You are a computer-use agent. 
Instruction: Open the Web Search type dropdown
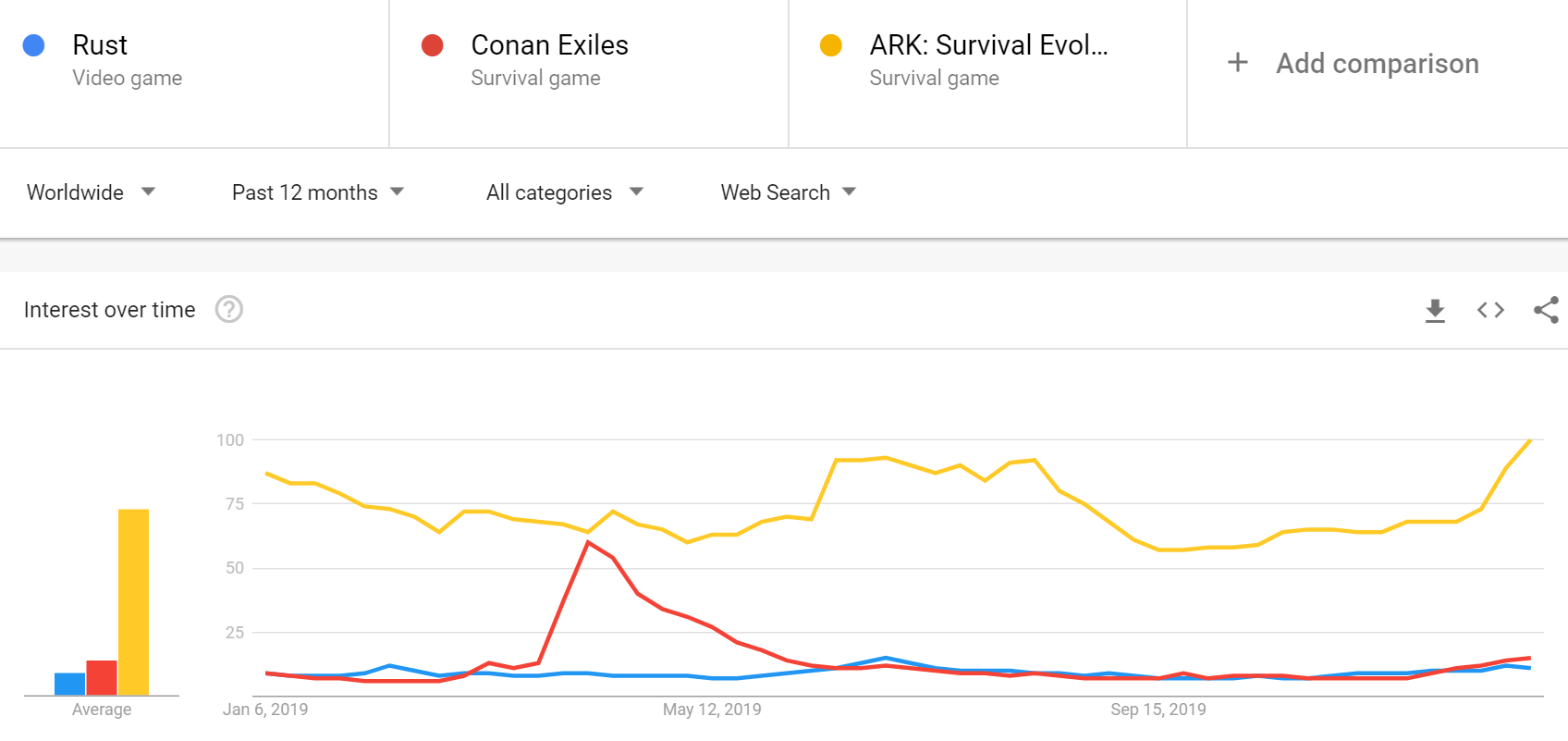click(x=788, y=192)
